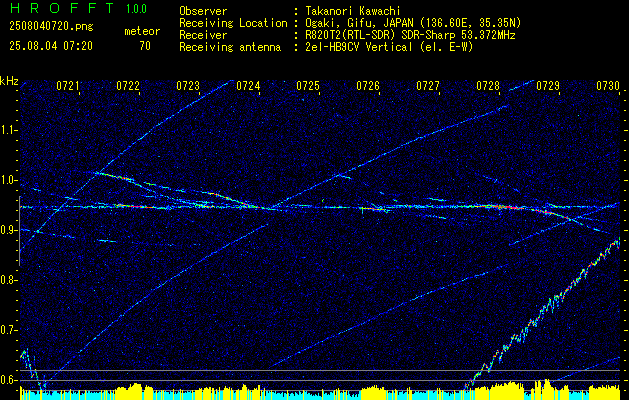
Task: Select the filename 2508040720.png
Action: [x=51, y=26]
